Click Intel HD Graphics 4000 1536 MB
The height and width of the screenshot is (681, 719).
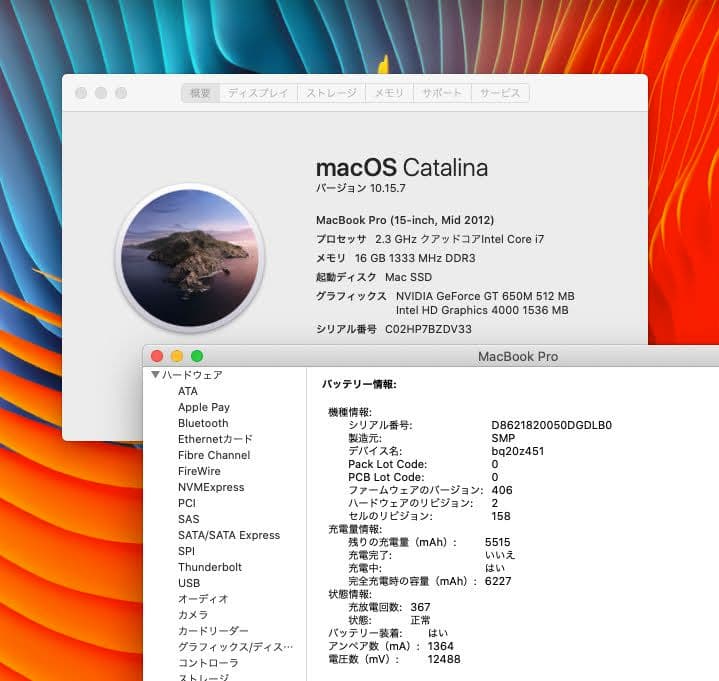482,310
